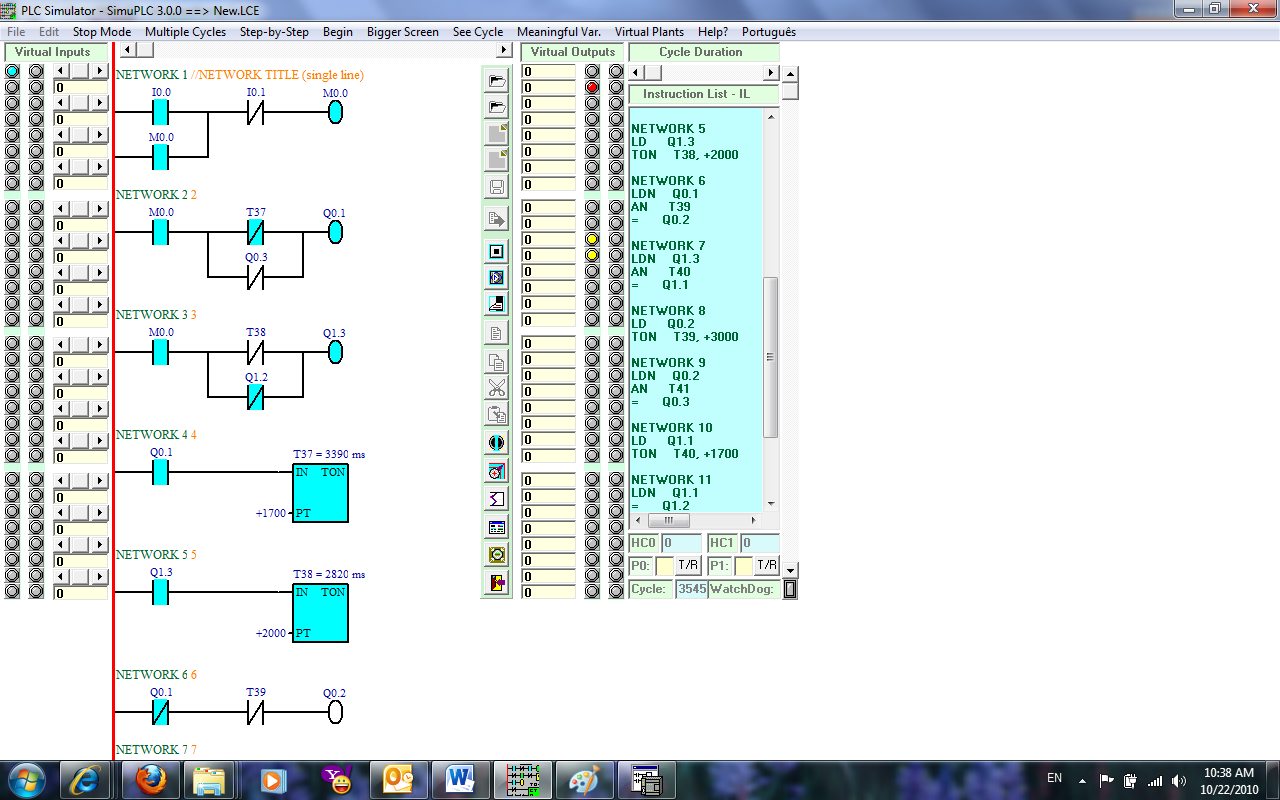Screen dimensions: 1280x800
Task: Click the save floppy disk icon
Action: coord(496,187)
